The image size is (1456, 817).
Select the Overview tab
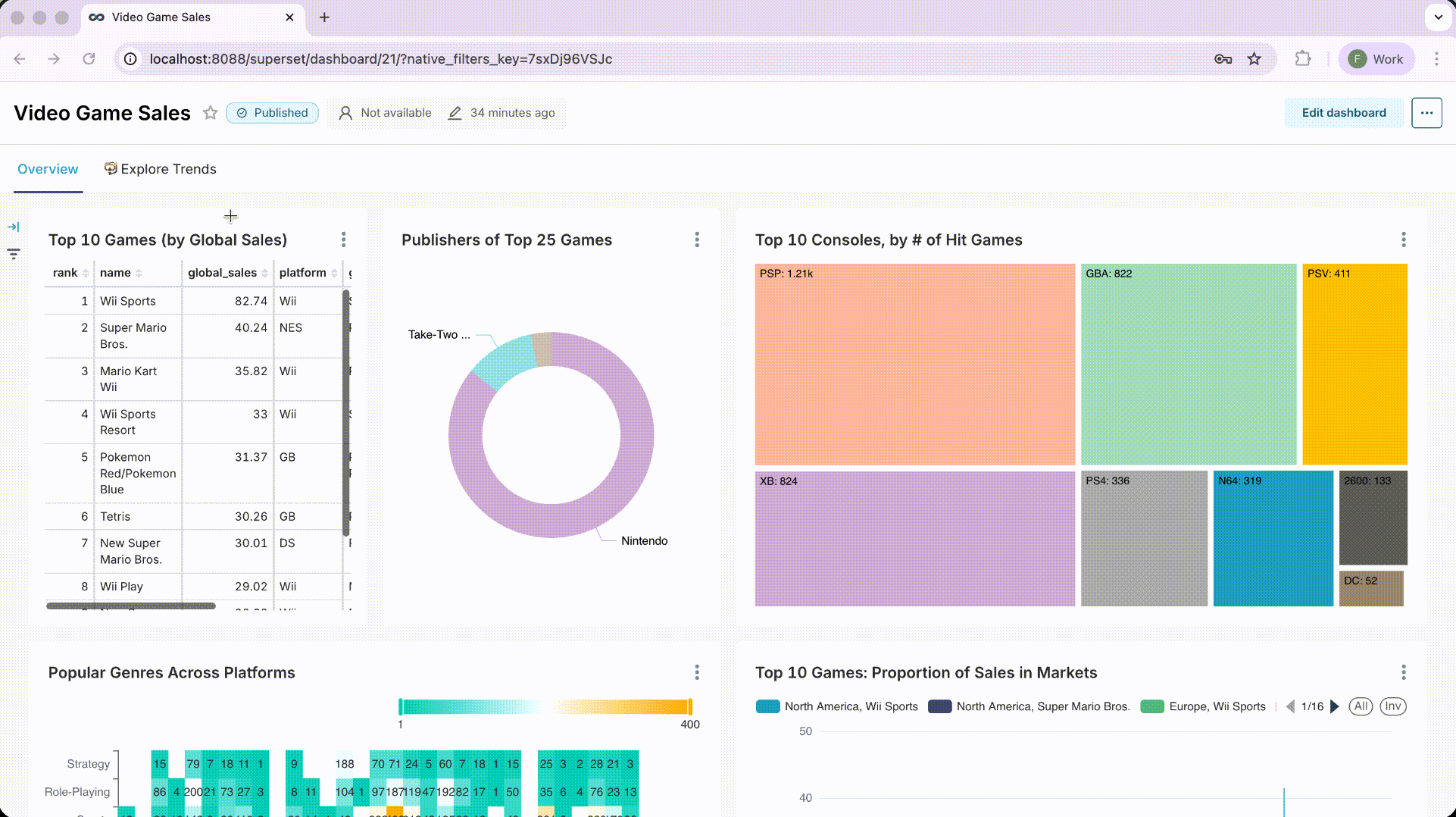coord(48,169)
